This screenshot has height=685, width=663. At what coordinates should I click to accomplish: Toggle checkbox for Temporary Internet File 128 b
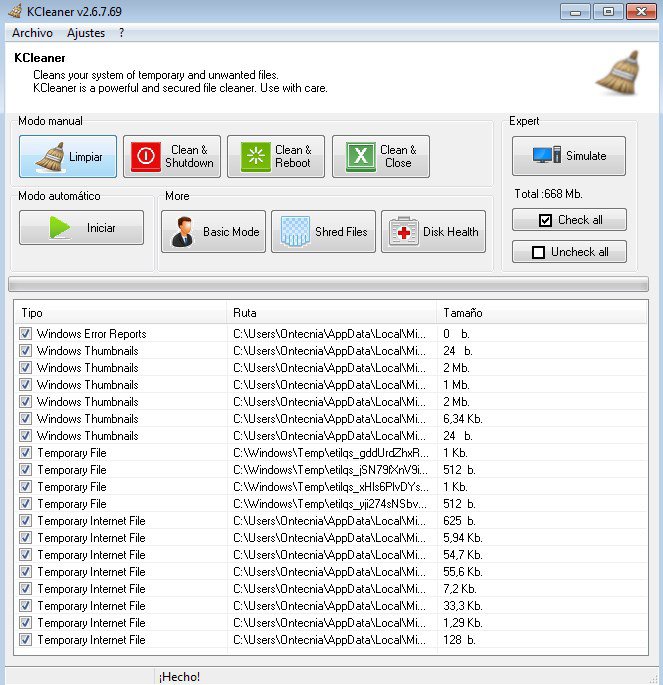pos(25,640)
